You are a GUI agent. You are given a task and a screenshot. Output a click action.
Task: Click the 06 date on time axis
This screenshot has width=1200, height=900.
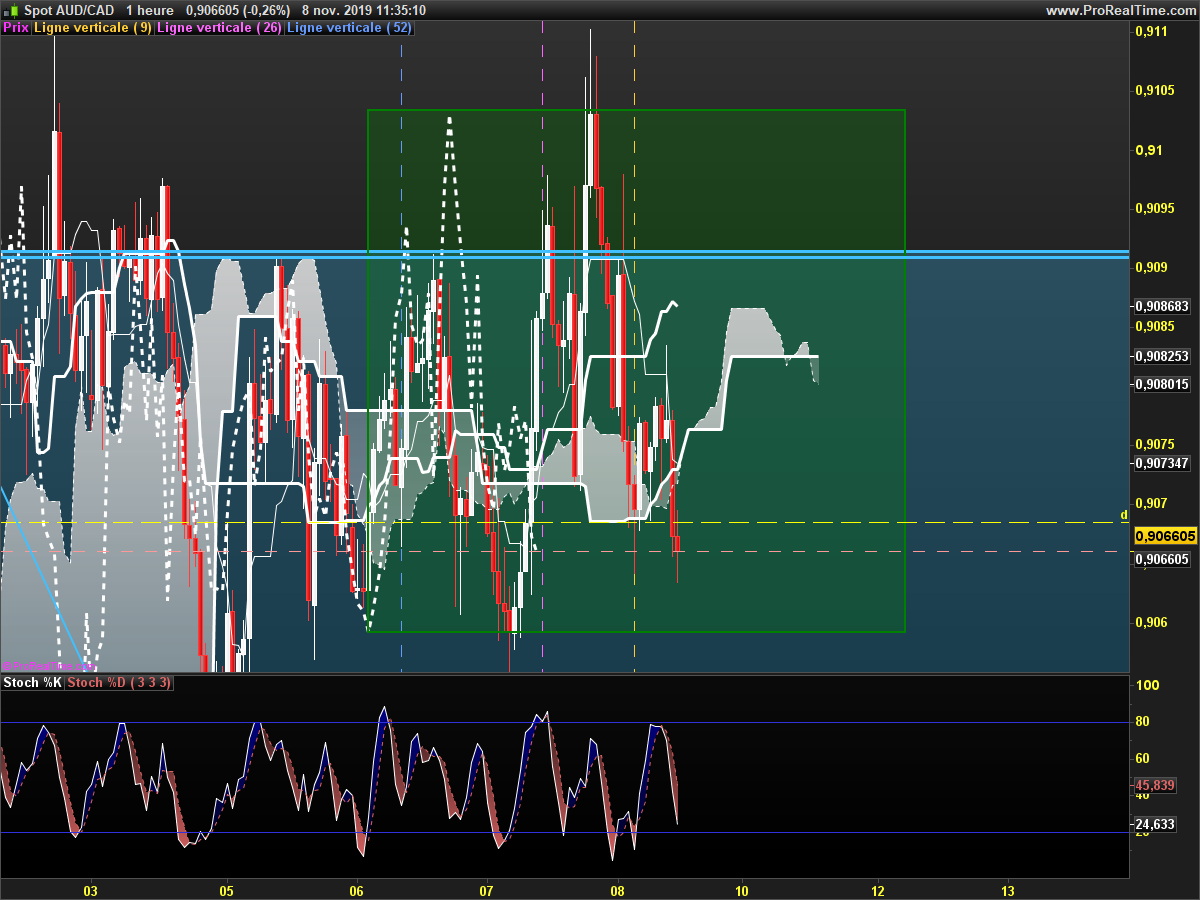point(358,890)
